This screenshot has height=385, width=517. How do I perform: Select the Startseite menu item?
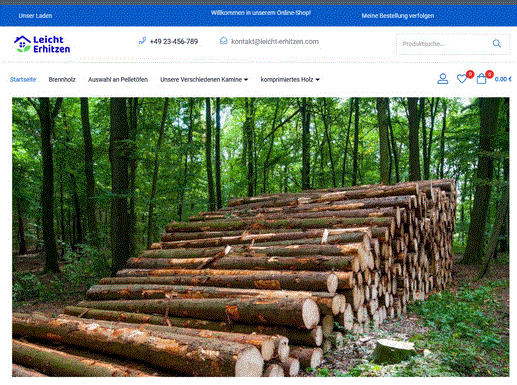(x=23, y=79)
